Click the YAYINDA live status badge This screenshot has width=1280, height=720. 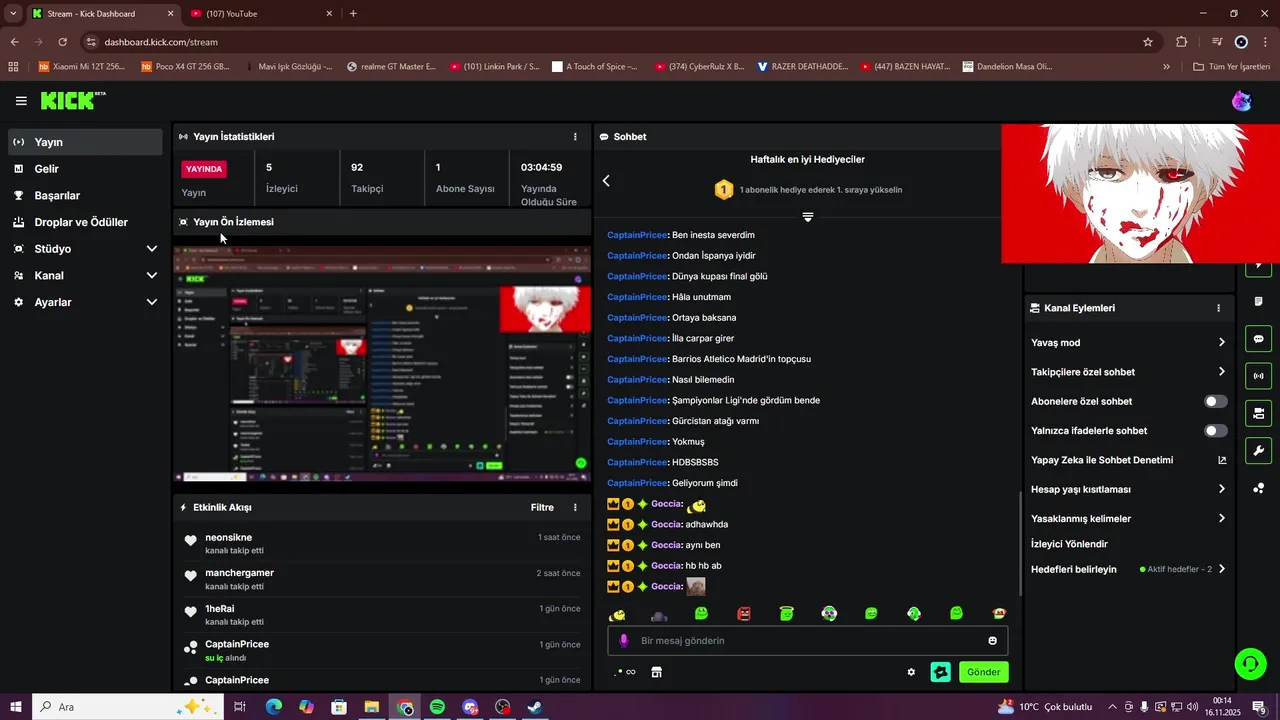(x=204, y=169)
